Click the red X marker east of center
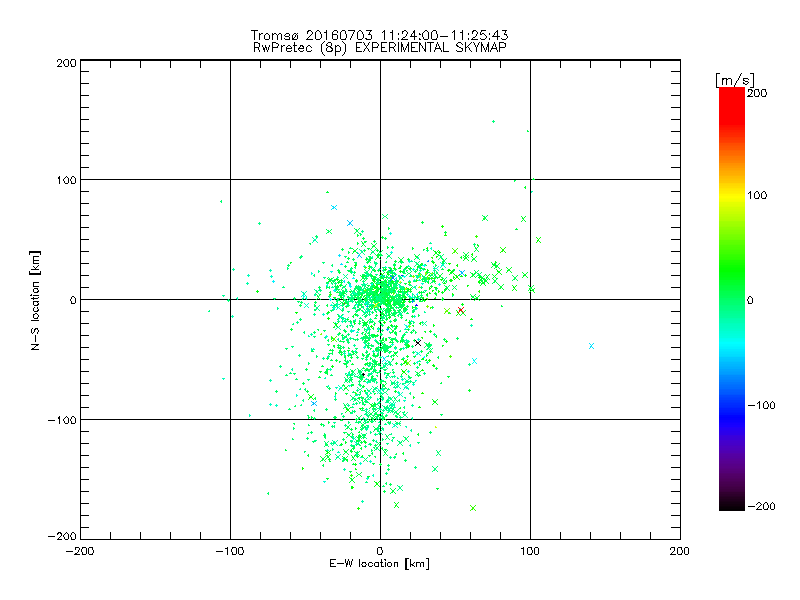Image resolution: width=800 pixels, height=600 pixels. 461,310
